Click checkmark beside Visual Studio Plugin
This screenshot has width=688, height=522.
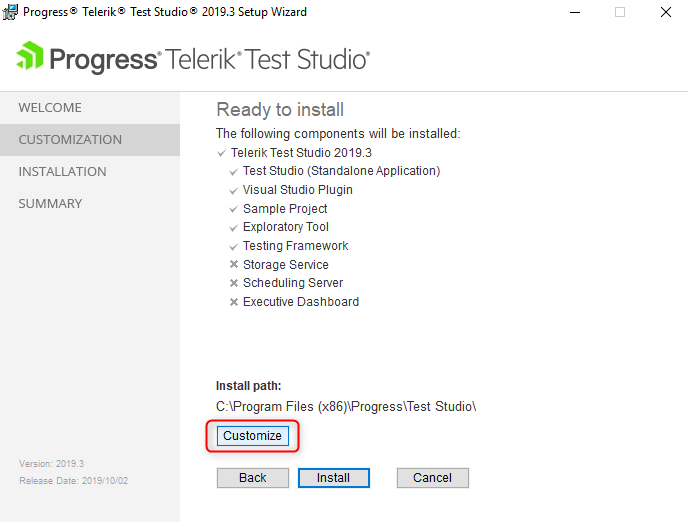233,190
